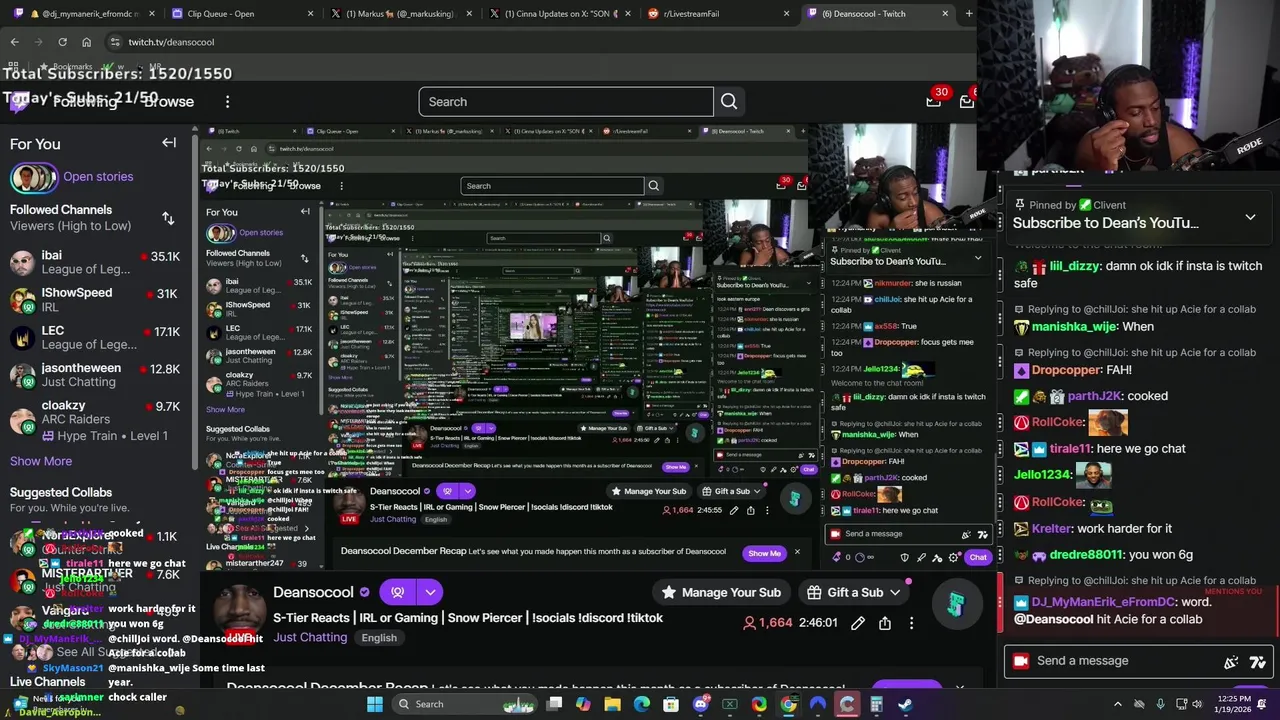Expand Show More under followed channels
The height and width of the screenshot is (720, 1280).
click(41, 461)
